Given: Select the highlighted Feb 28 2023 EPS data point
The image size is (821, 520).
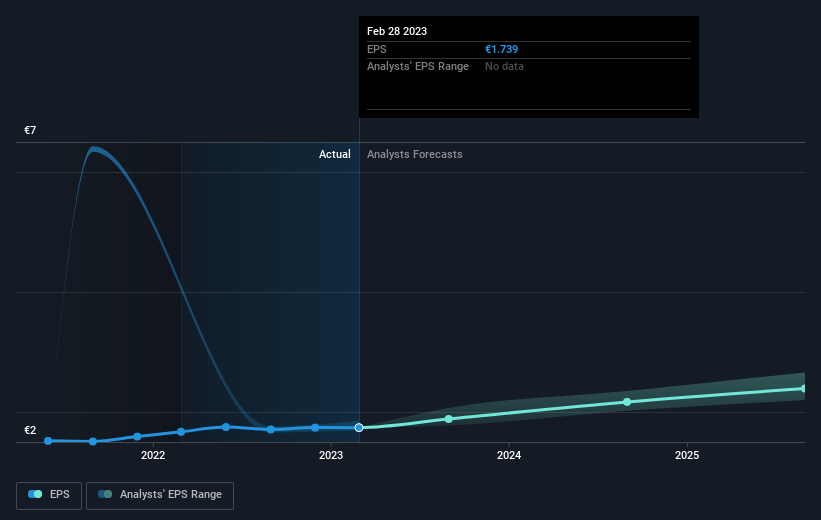Looking at the screenshot, I should point(359,428).
